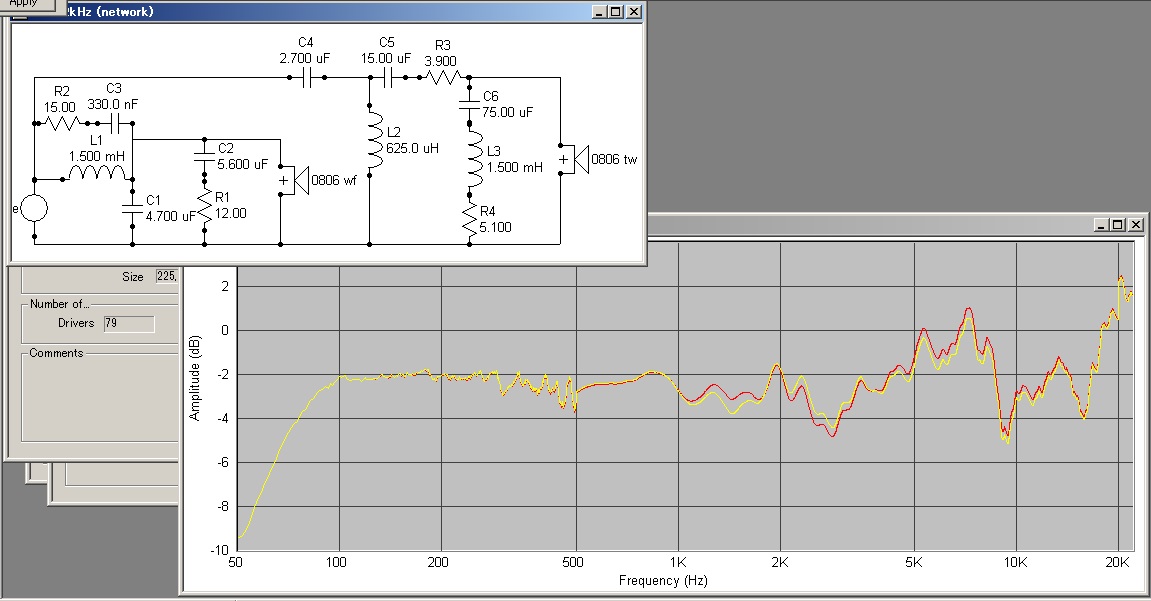Click the Comments group label
The image size is (1151, 601).
tap(57, 353)
